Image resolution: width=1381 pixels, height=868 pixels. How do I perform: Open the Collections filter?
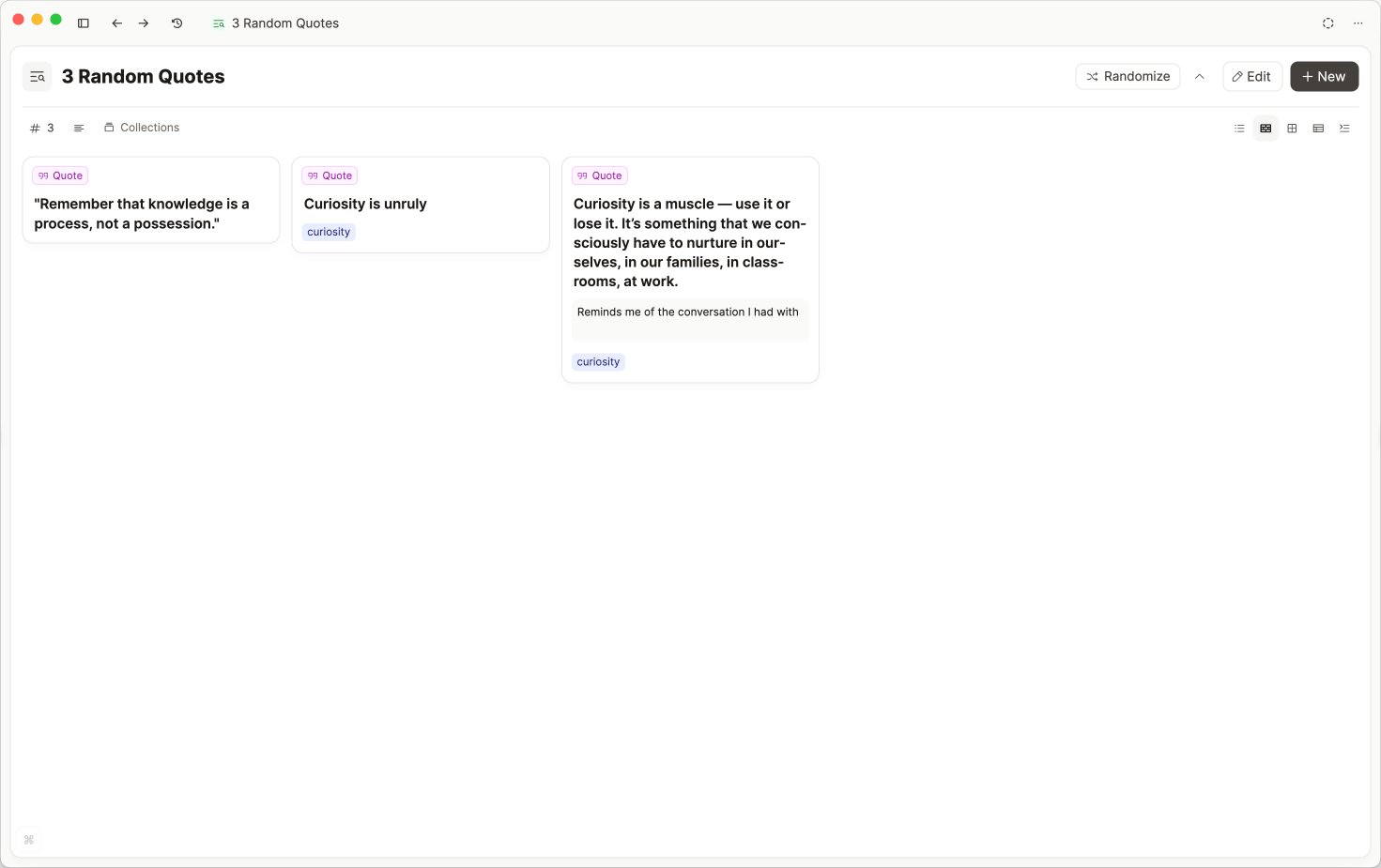142,128
